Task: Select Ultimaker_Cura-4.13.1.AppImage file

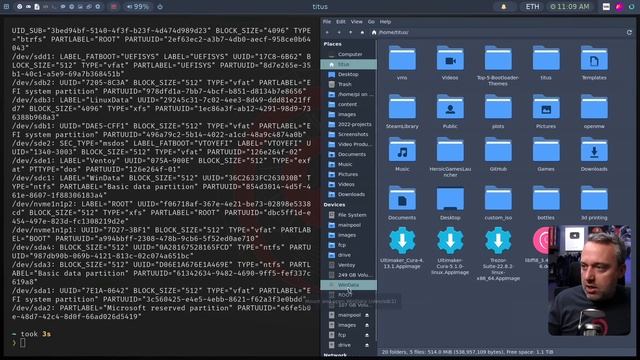Action: 402,248
